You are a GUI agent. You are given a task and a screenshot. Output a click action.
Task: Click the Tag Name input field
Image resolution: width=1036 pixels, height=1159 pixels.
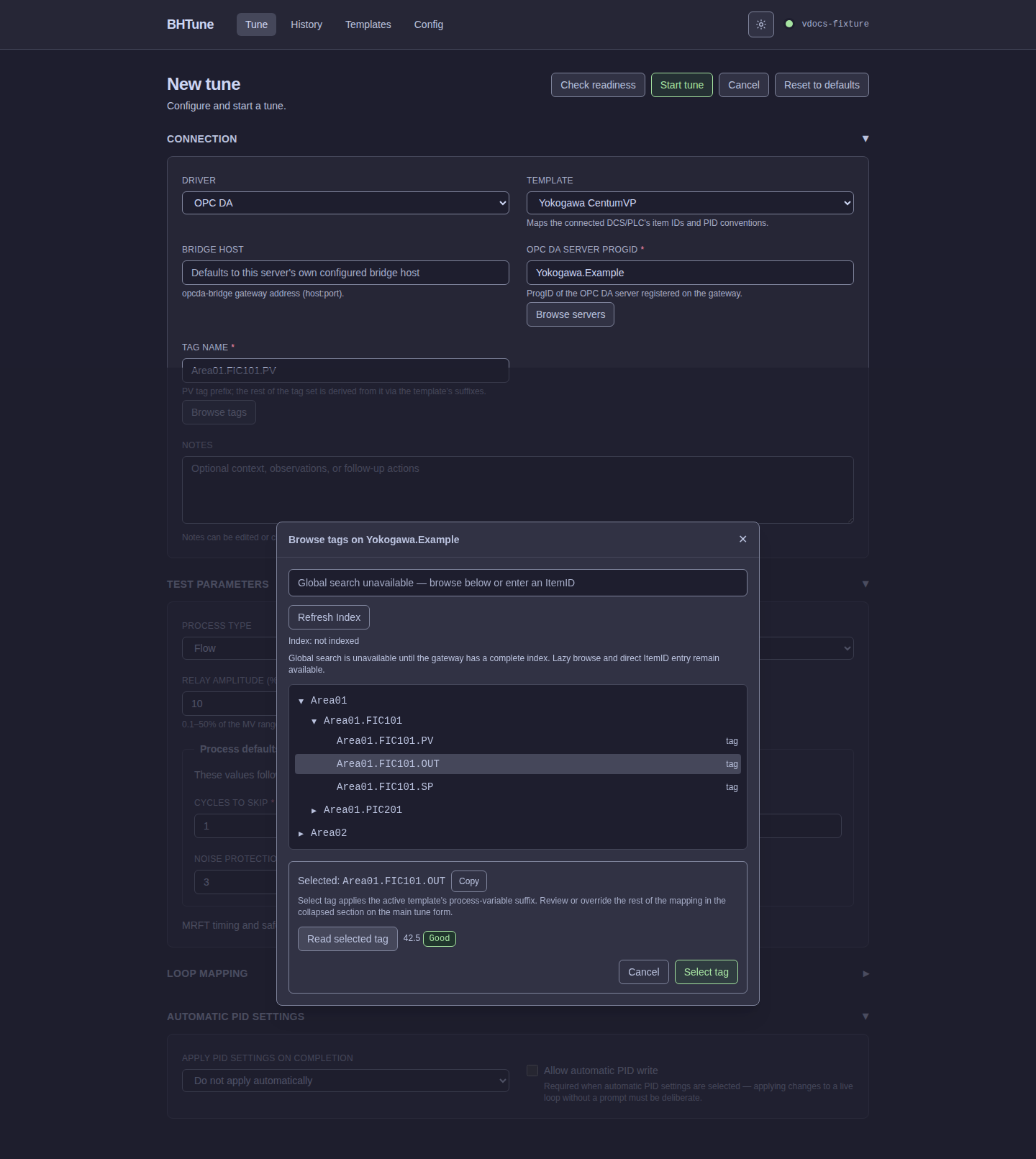pyautogui.click(x=345, y=371)
